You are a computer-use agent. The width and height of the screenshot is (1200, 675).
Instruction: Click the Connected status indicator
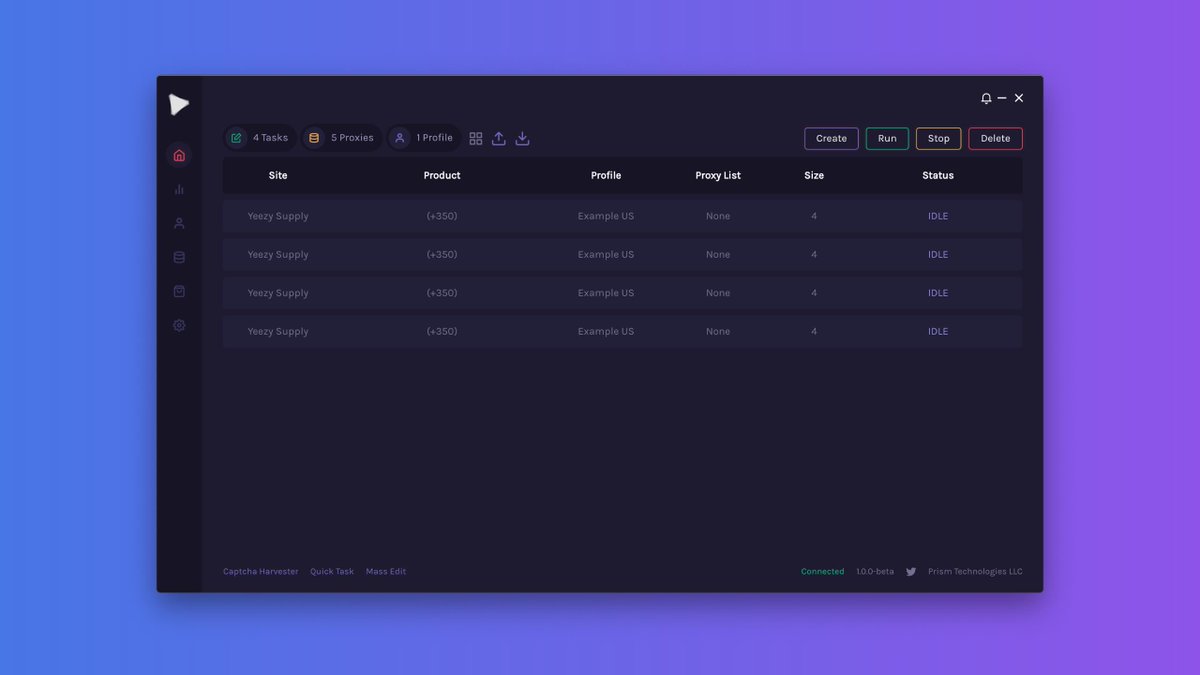tap(822, 572)
